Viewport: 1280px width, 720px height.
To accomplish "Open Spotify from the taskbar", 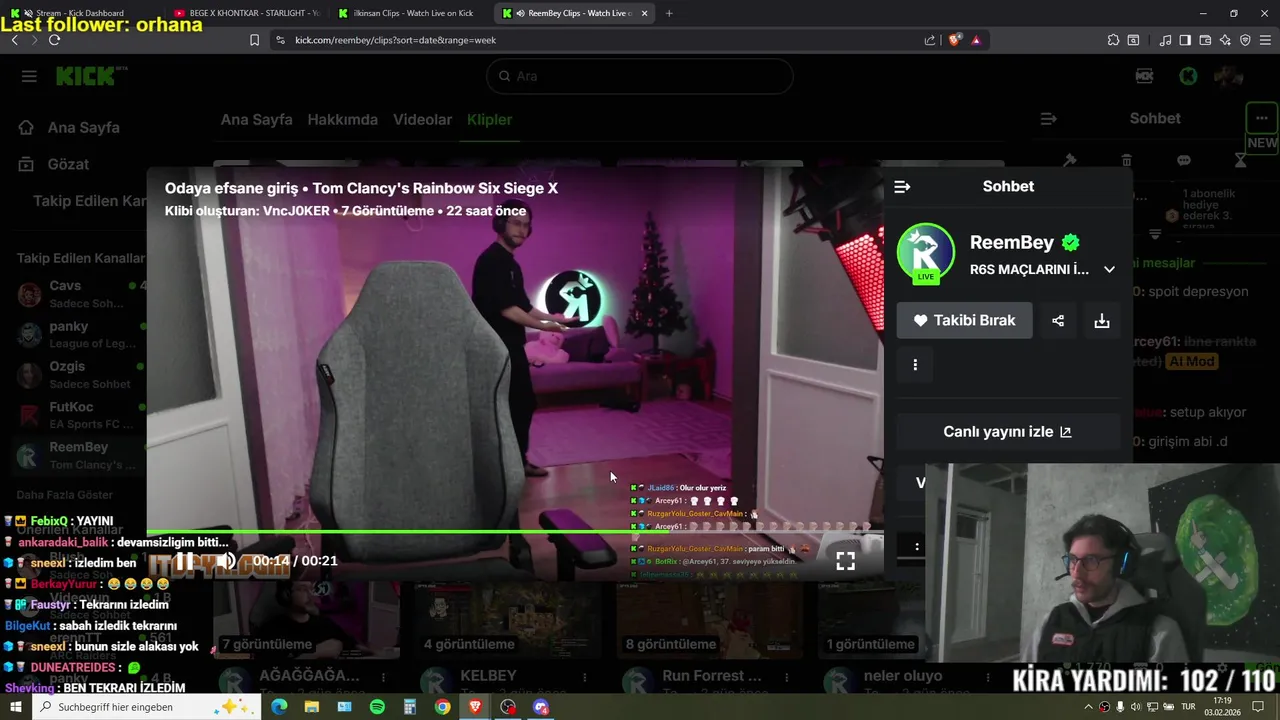I will [x=377, y=707].
